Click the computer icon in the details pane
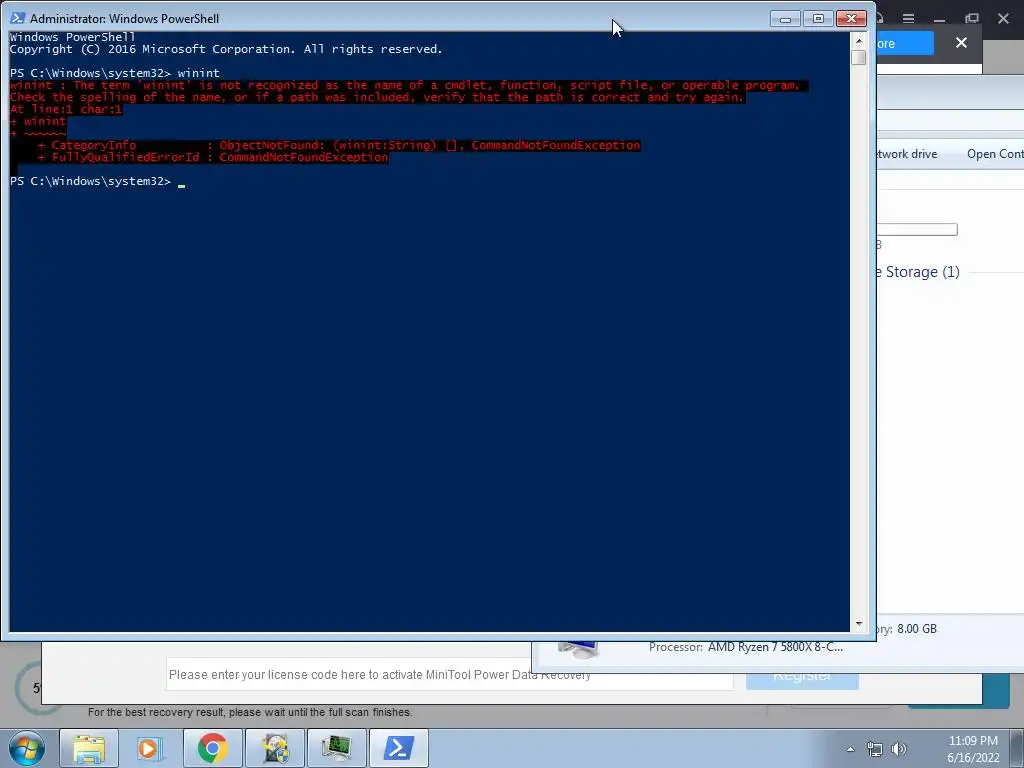Screen dimensions: 1024x768 [579, 648]
